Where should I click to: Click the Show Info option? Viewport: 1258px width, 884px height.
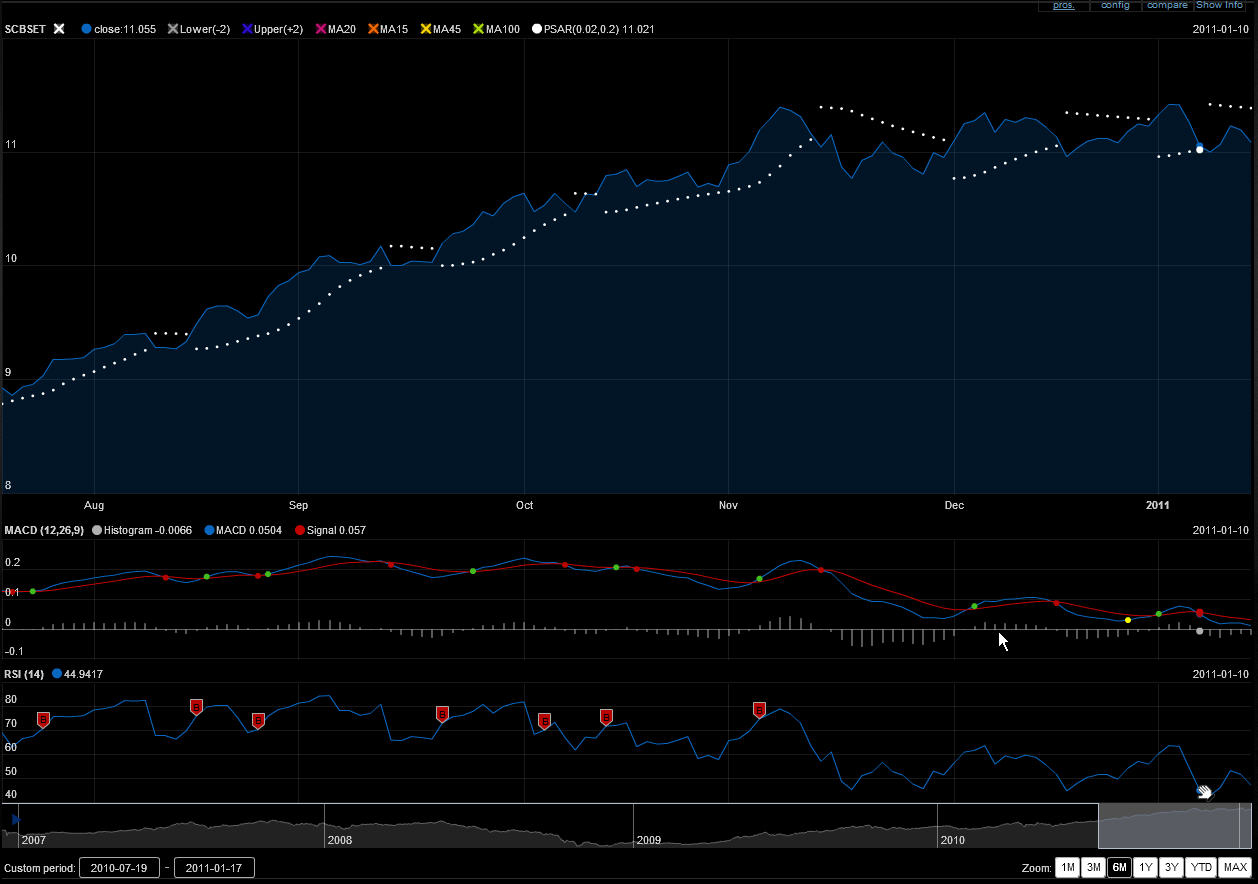pos(1219,5)
